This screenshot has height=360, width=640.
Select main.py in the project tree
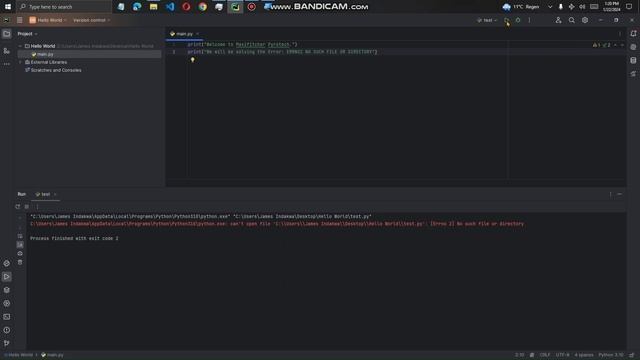(x=89, y=54)
